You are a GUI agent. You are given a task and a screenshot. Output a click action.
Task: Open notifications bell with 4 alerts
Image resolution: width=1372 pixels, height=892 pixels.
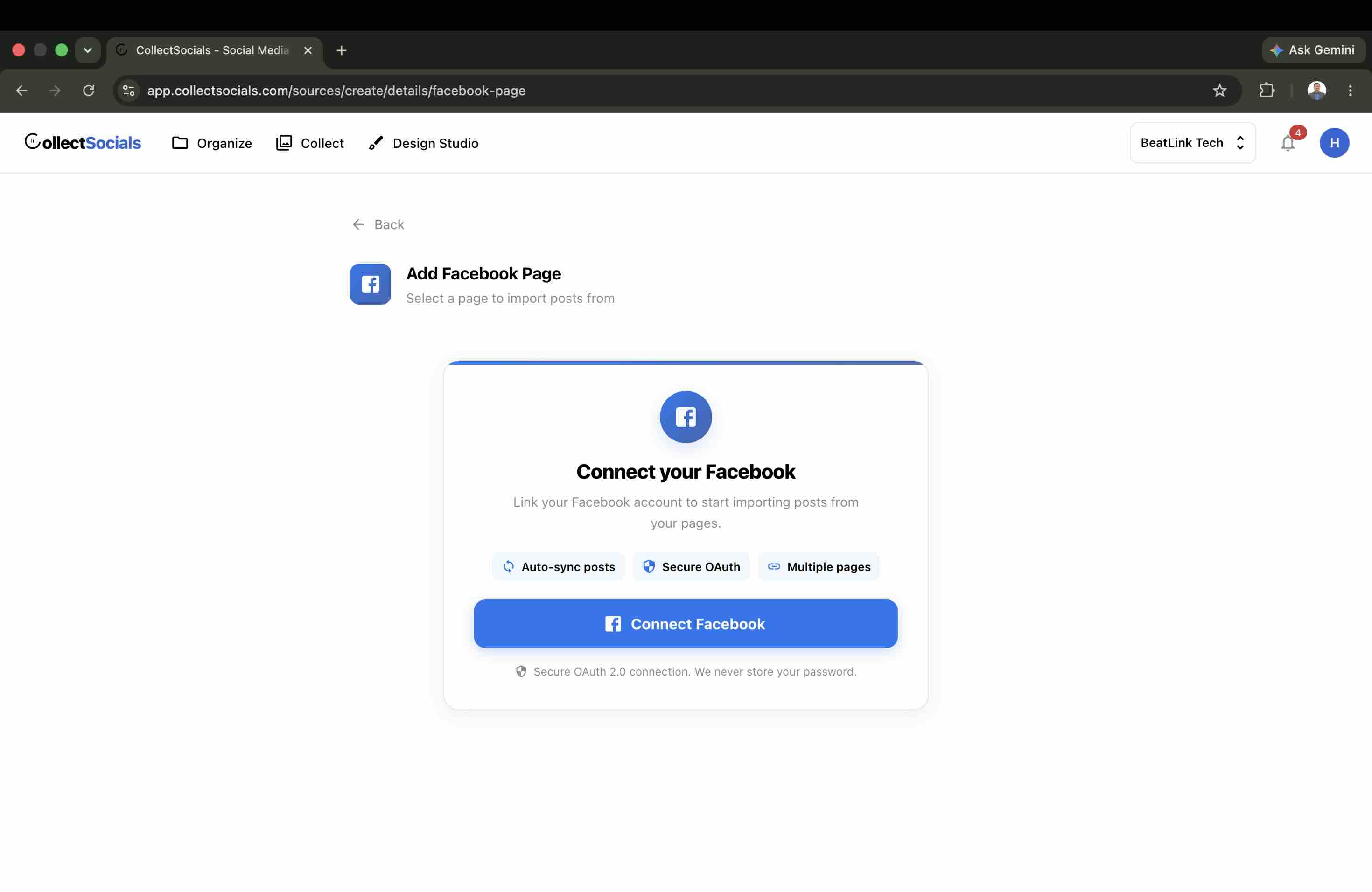[x=1288, y=143]
